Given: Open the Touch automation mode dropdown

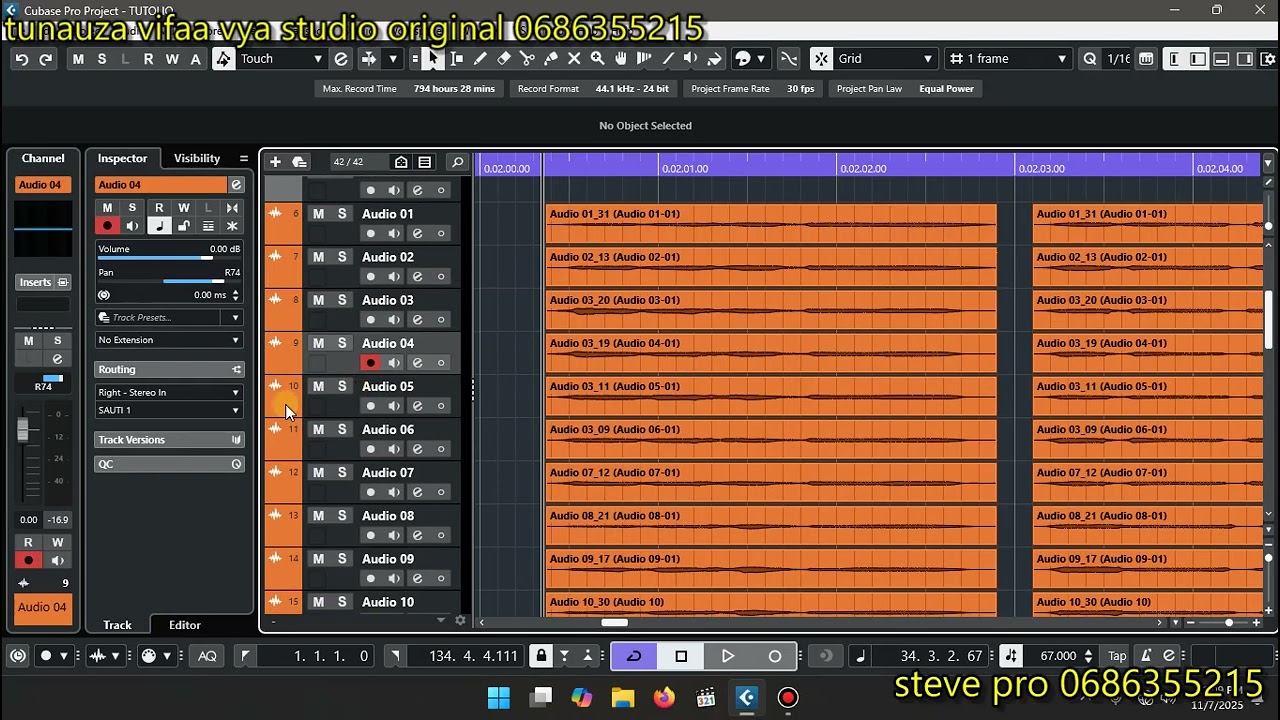Looking at the screenshot, I should click(x=318, y=59).
